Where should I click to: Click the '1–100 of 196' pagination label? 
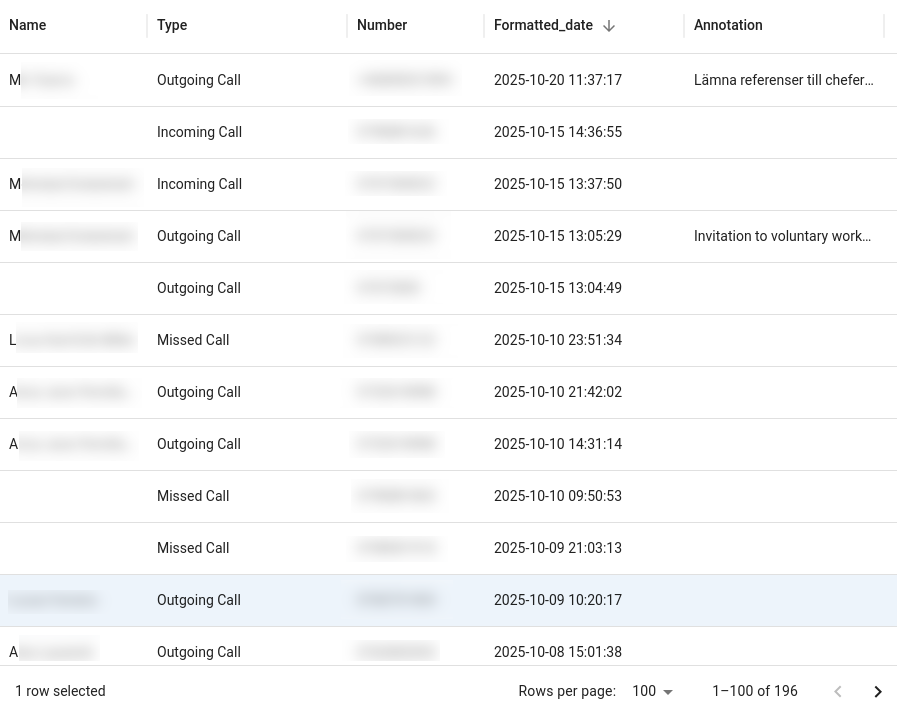click(755, 691)
